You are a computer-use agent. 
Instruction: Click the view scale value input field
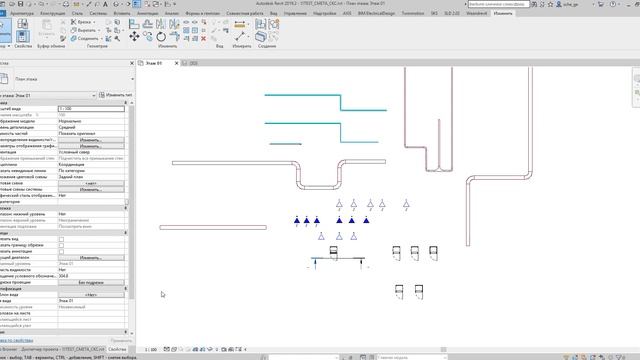click(91, 109)
